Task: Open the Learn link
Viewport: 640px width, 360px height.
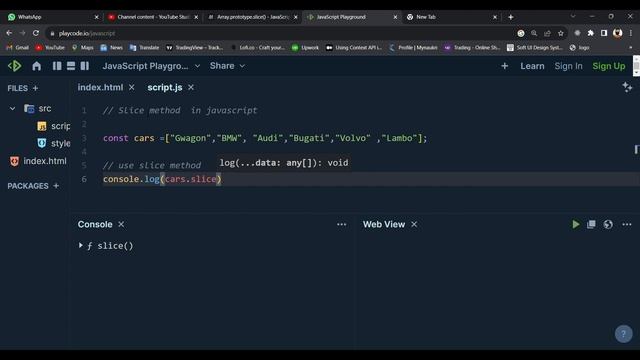Action: [x=532, y=66]
